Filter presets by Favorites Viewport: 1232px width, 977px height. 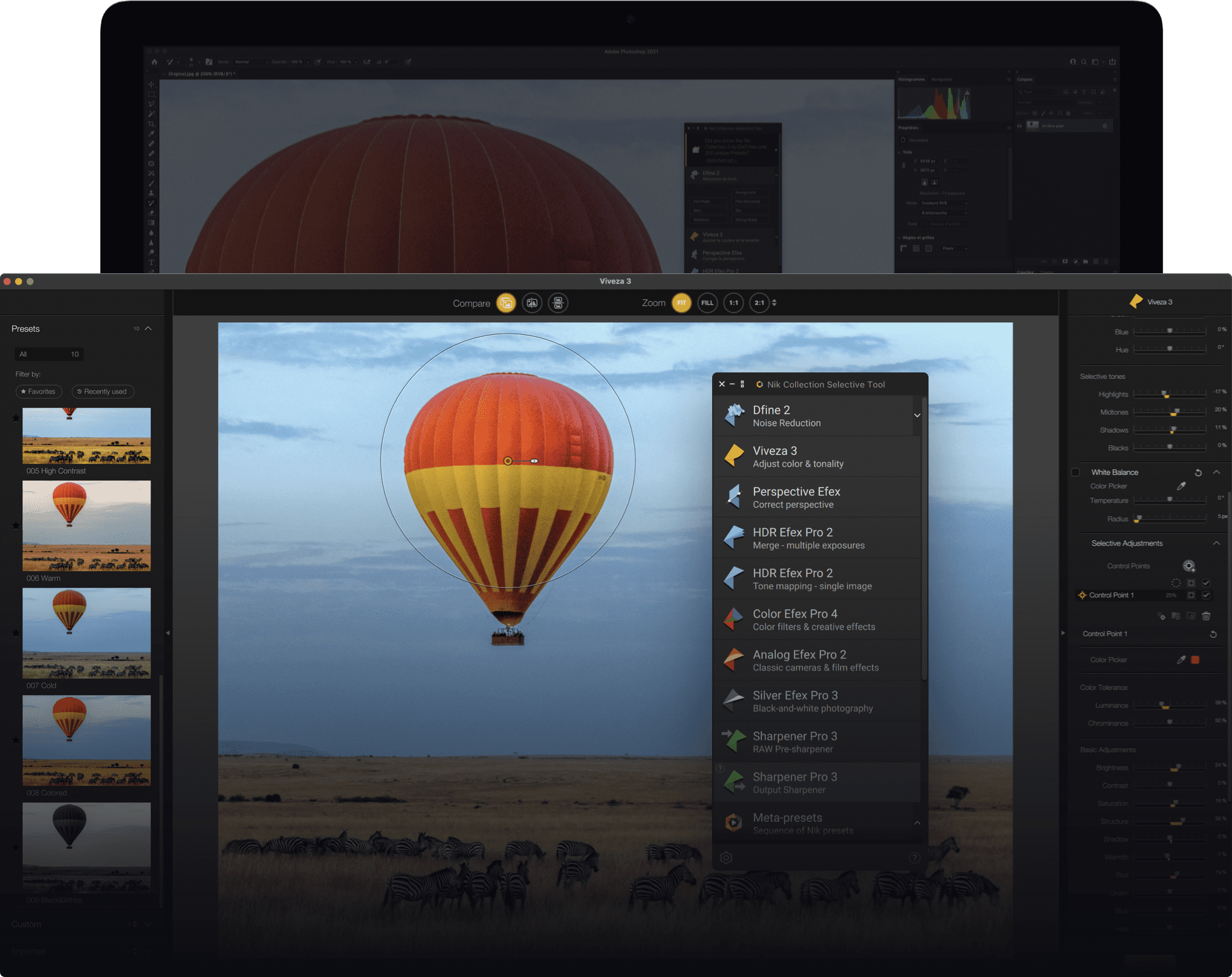(x=39, y=392)
